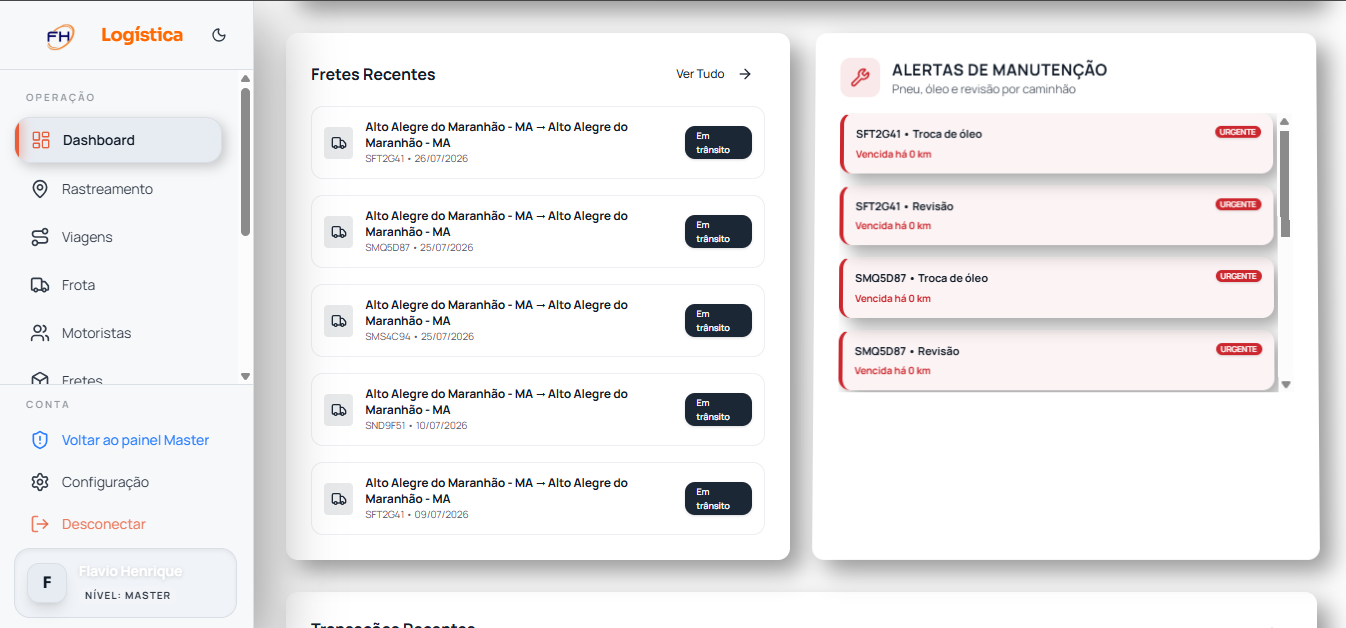1346x628 pixels.
Task: Click truck icon of freight 09/07/2026
Action: point(339,499)
